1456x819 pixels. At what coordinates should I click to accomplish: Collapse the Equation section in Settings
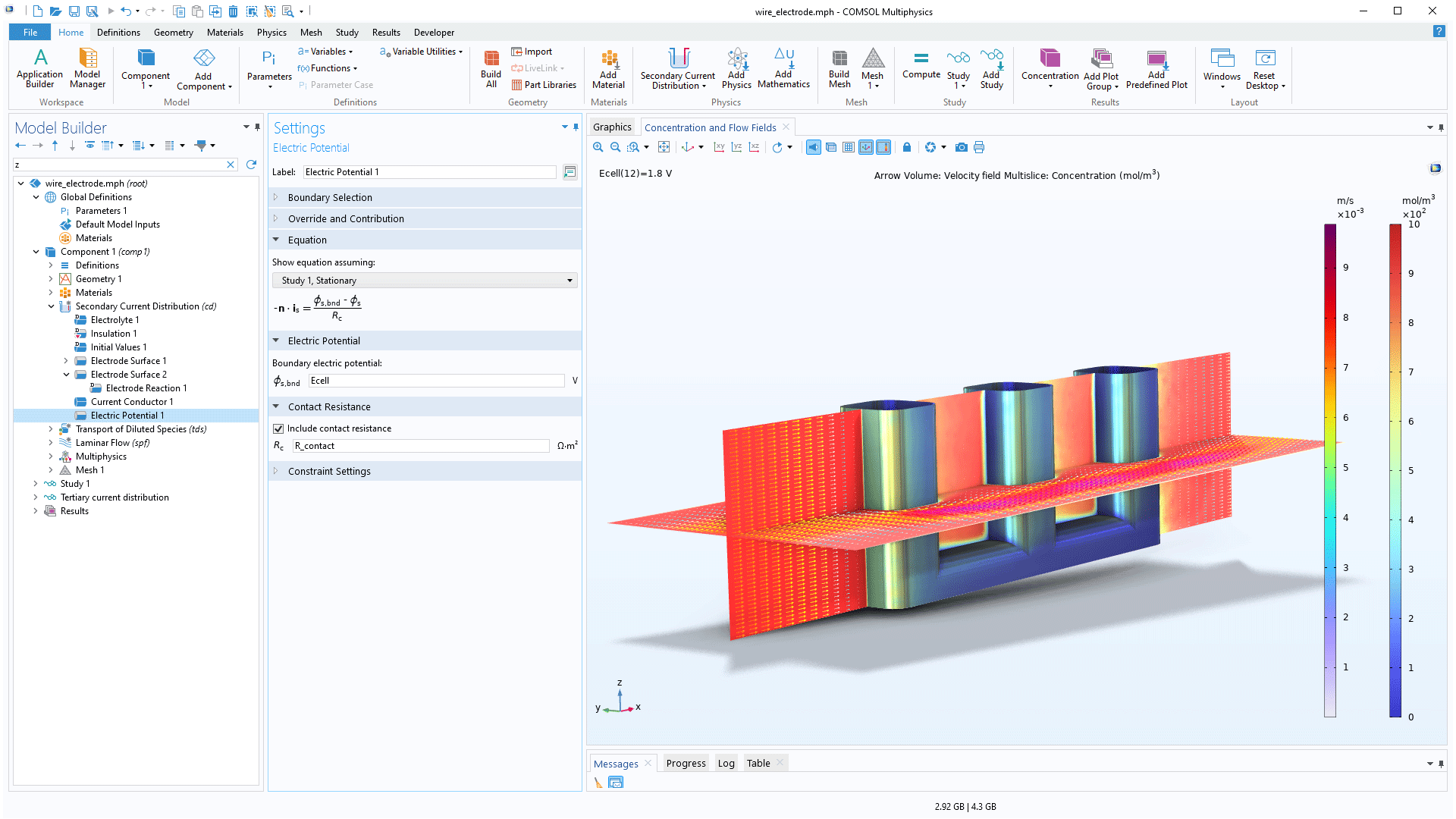[276, 240]
